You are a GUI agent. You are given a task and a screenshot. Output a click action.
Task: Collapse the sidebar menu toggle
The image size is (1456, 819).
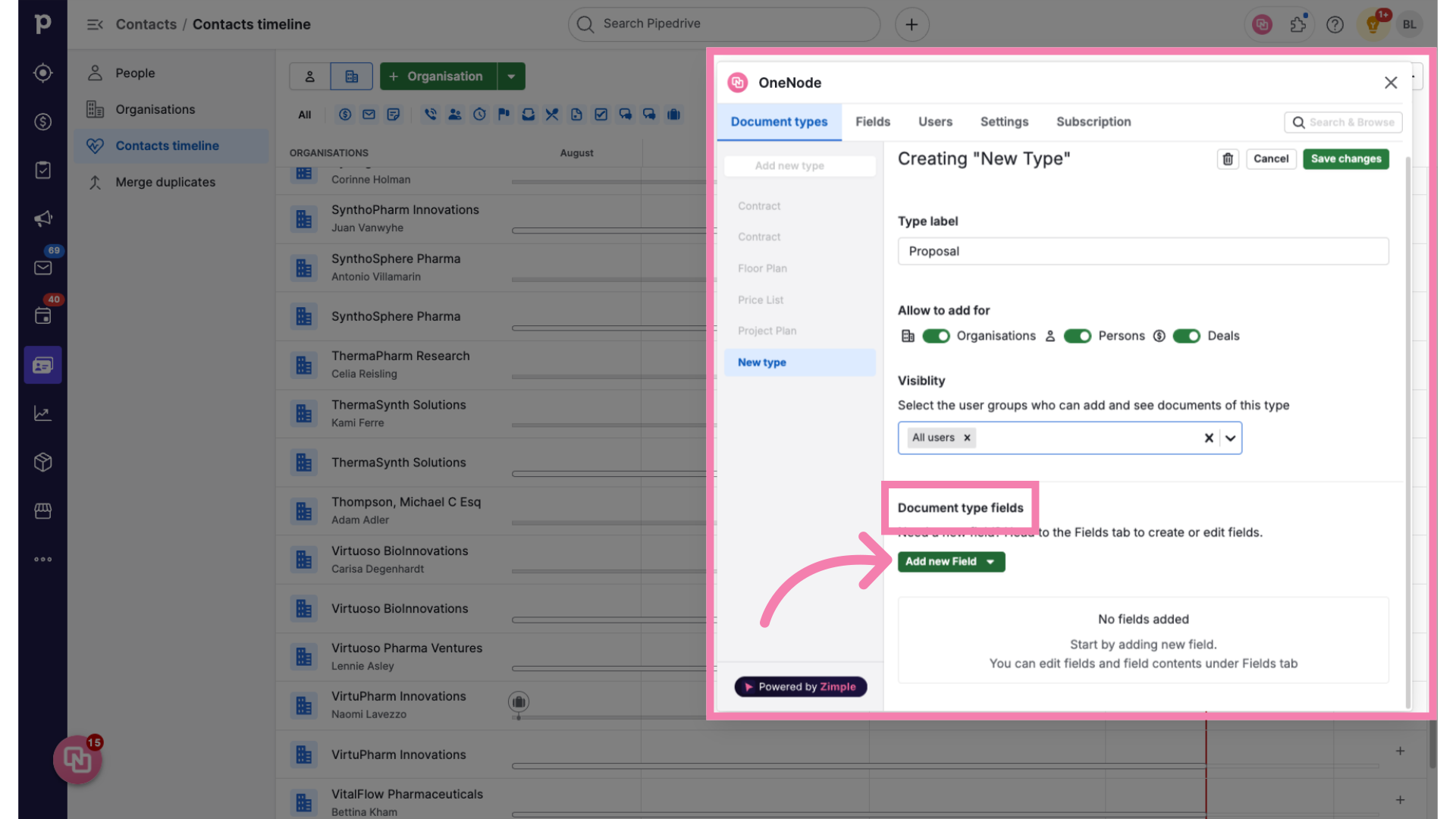tap(95, 24)
